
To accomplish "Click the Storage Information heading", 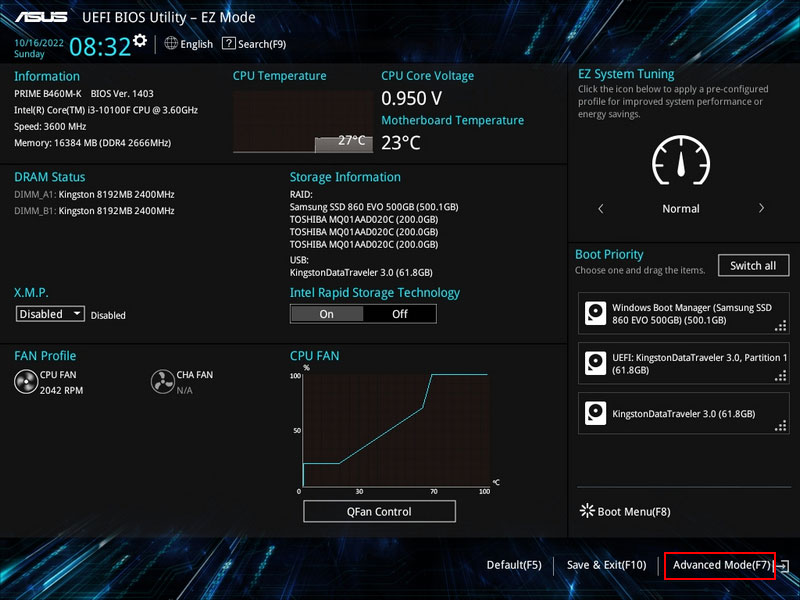I will (x=345, y=177).
